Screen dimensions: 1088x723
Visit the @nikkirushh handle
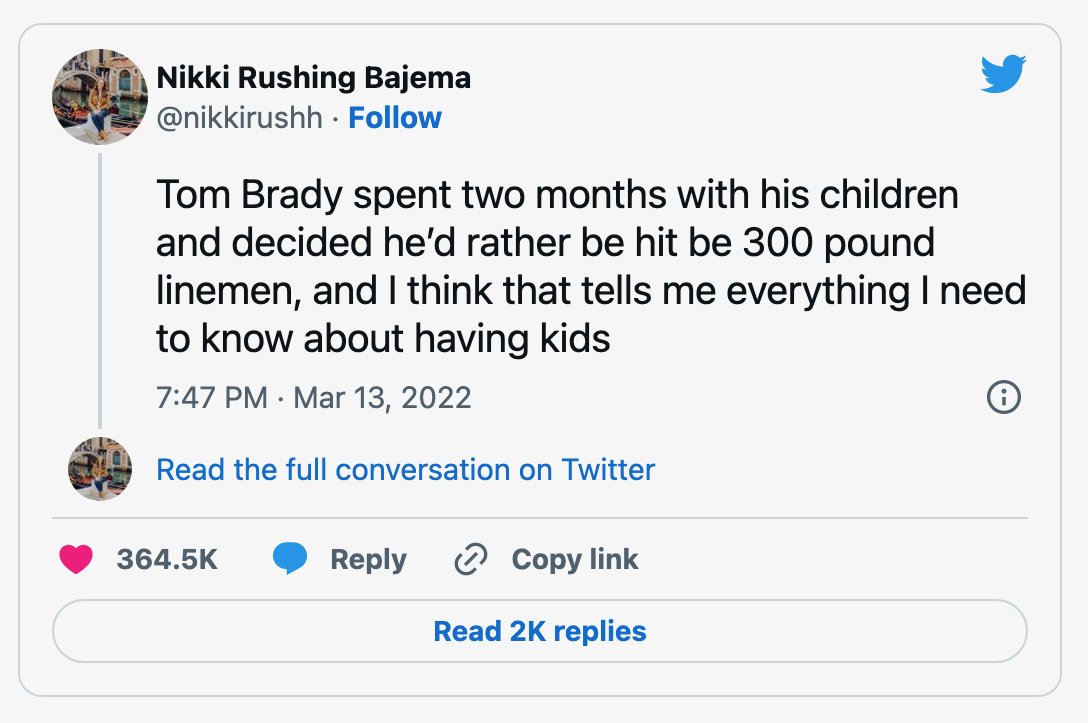pos(239,118)
